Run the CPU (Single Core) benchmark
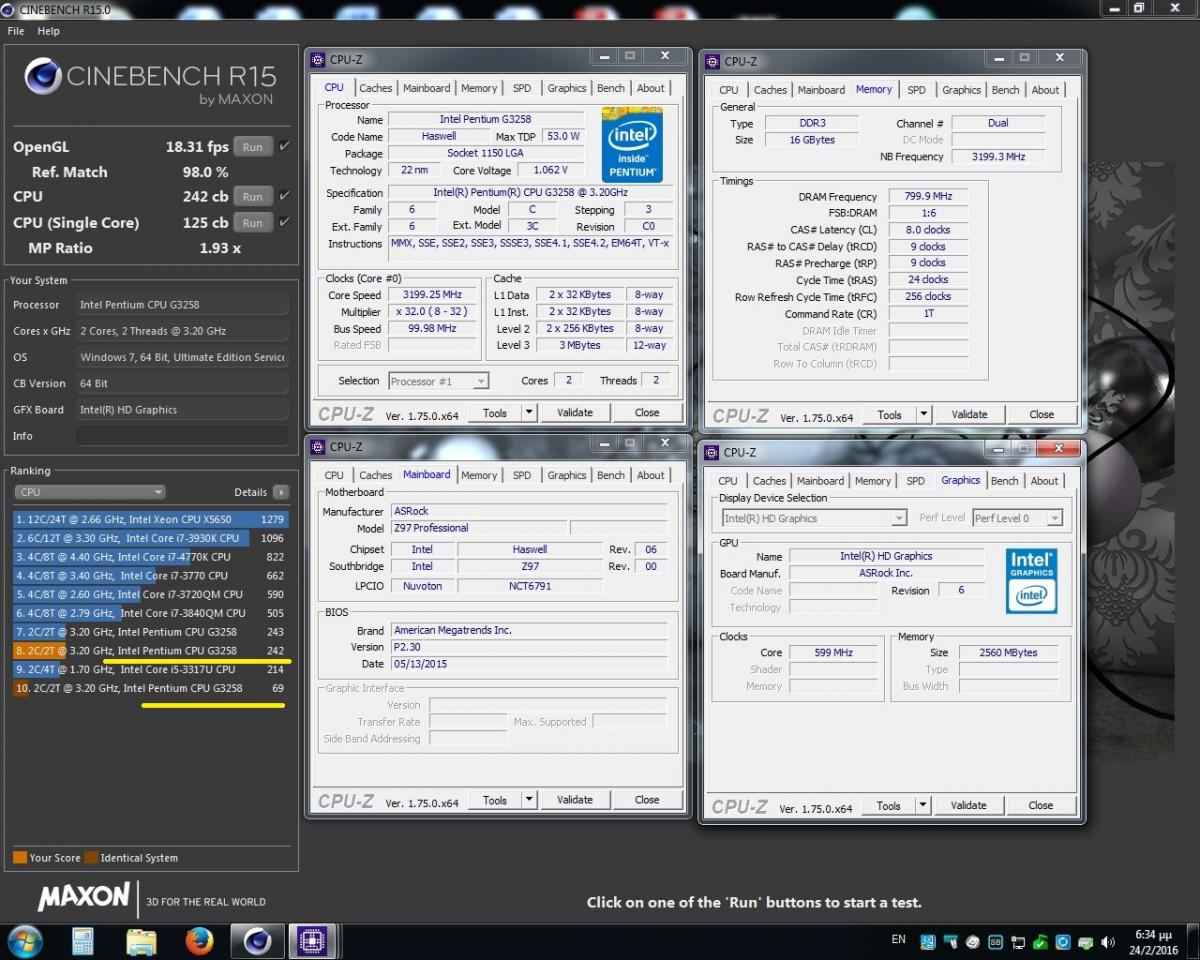This screenshot has width=1200, height=960. (253, 223)
